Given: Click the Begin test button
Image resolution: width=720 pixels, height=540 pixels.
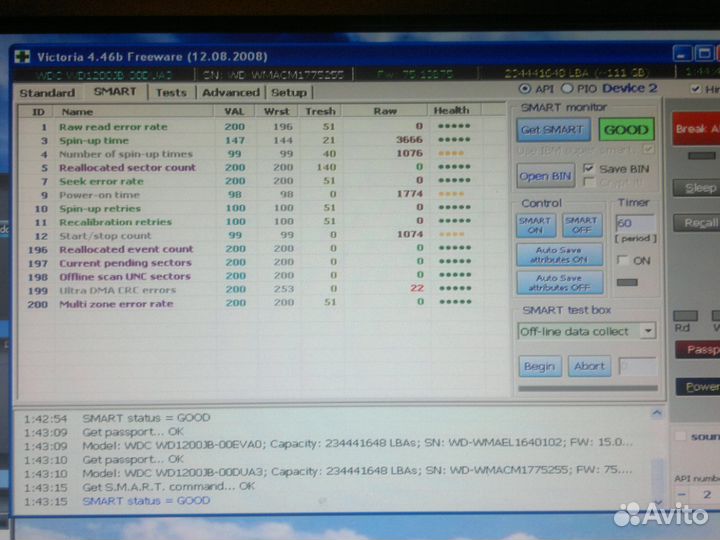Looking at the screenshot, I should [x=540, y=366].
